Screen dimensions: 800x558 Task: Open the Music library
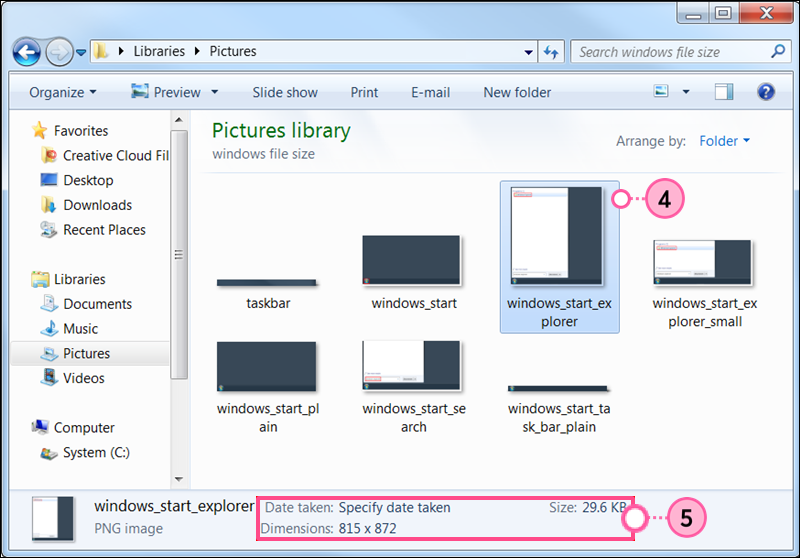(81, 329)
